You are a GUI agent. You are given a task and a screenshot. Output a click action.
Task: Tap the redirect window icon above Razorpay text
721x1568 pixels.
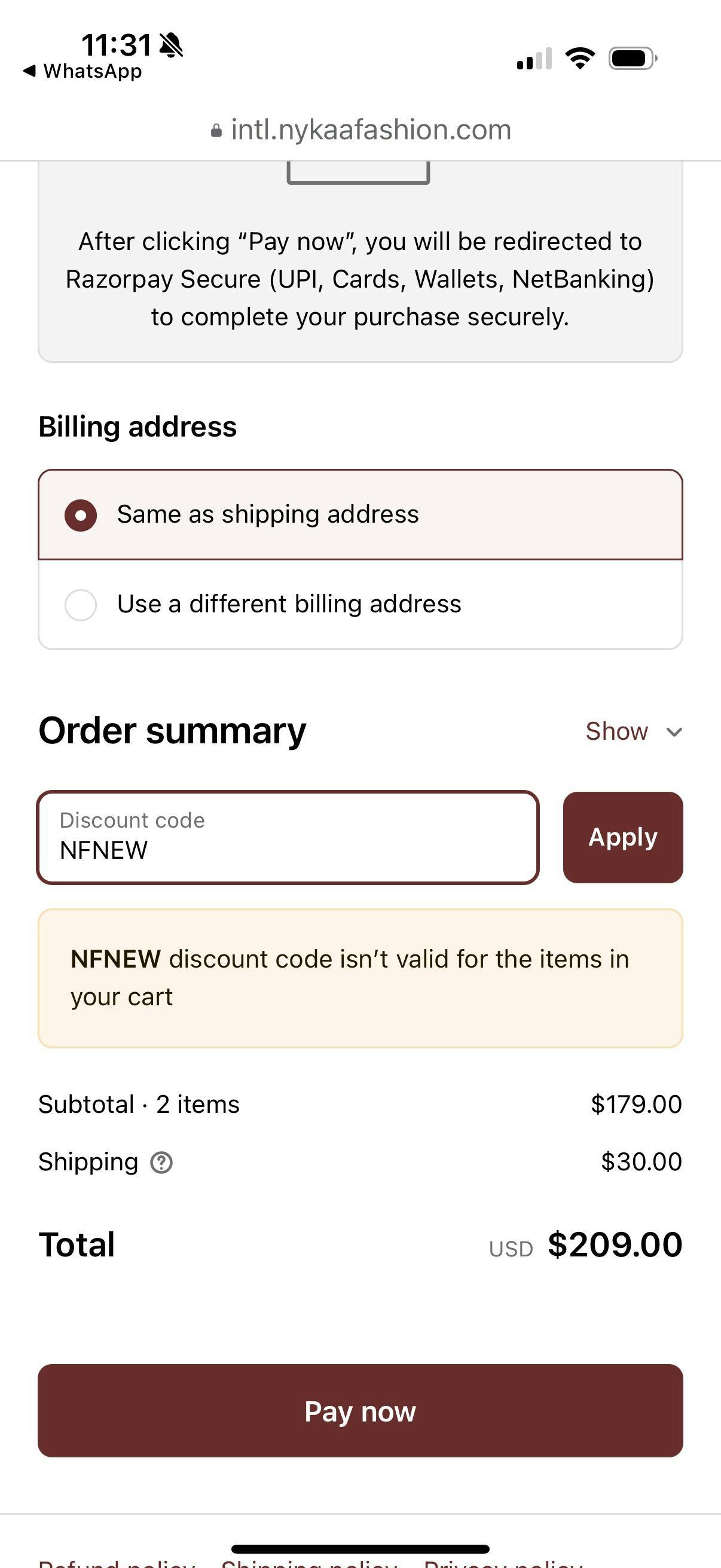click(358, 172)
